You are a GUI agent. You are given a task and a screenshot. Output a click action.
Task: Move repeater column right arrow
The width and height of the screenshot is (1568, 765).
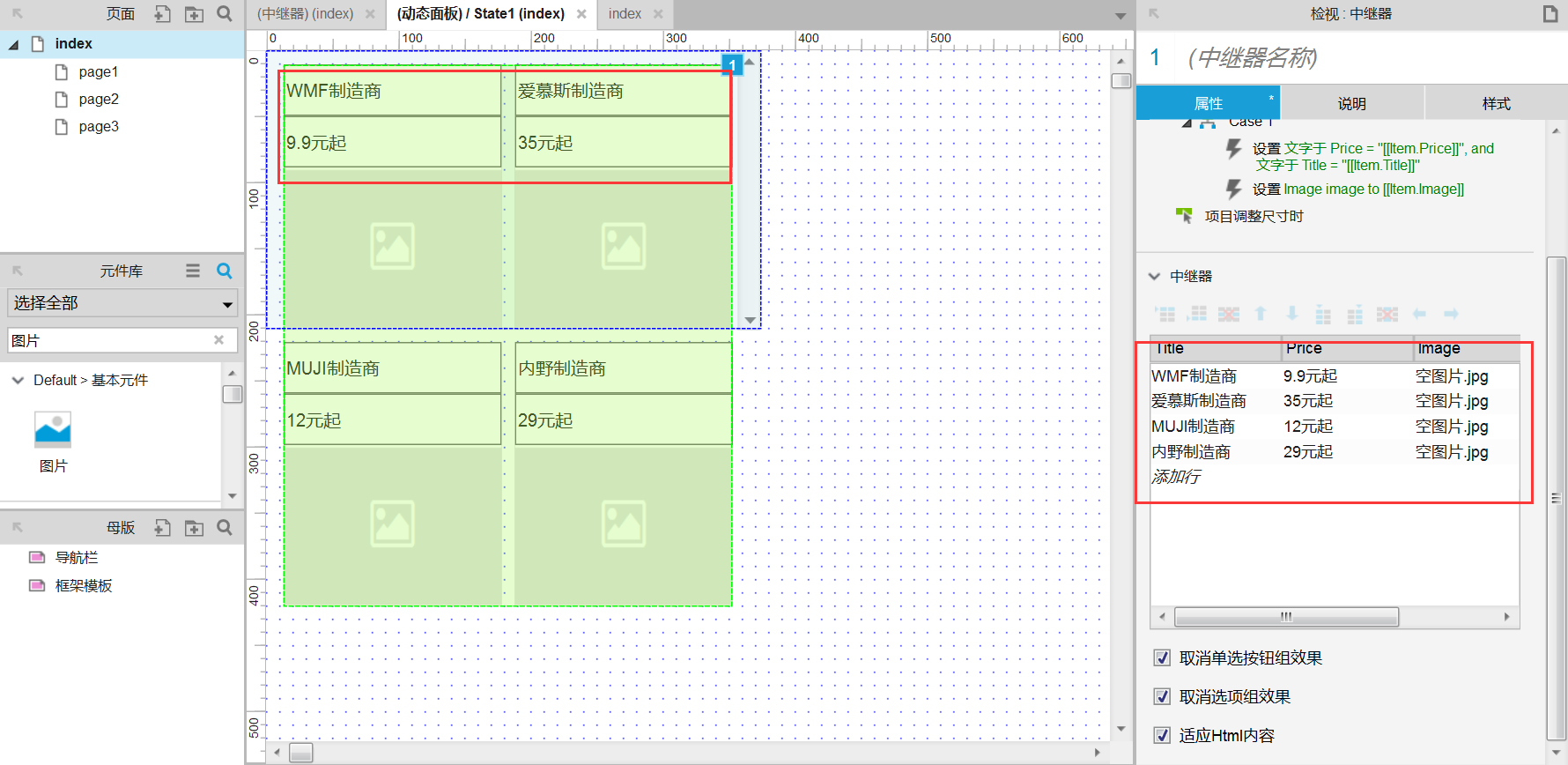(1451, 314)
